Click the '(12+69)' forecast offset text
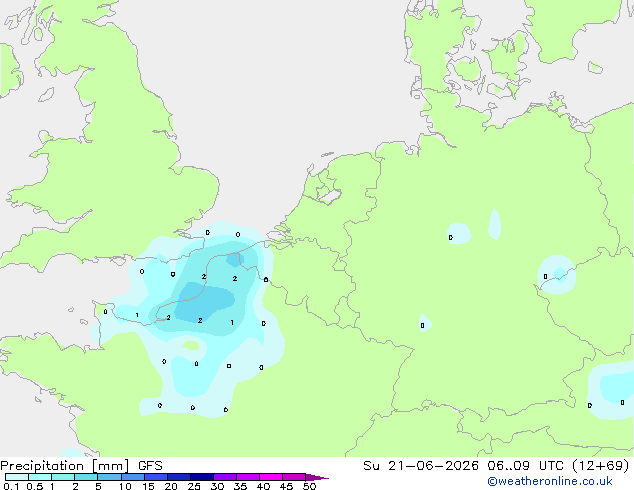This screenshot has width=634, height=490. 601,466
